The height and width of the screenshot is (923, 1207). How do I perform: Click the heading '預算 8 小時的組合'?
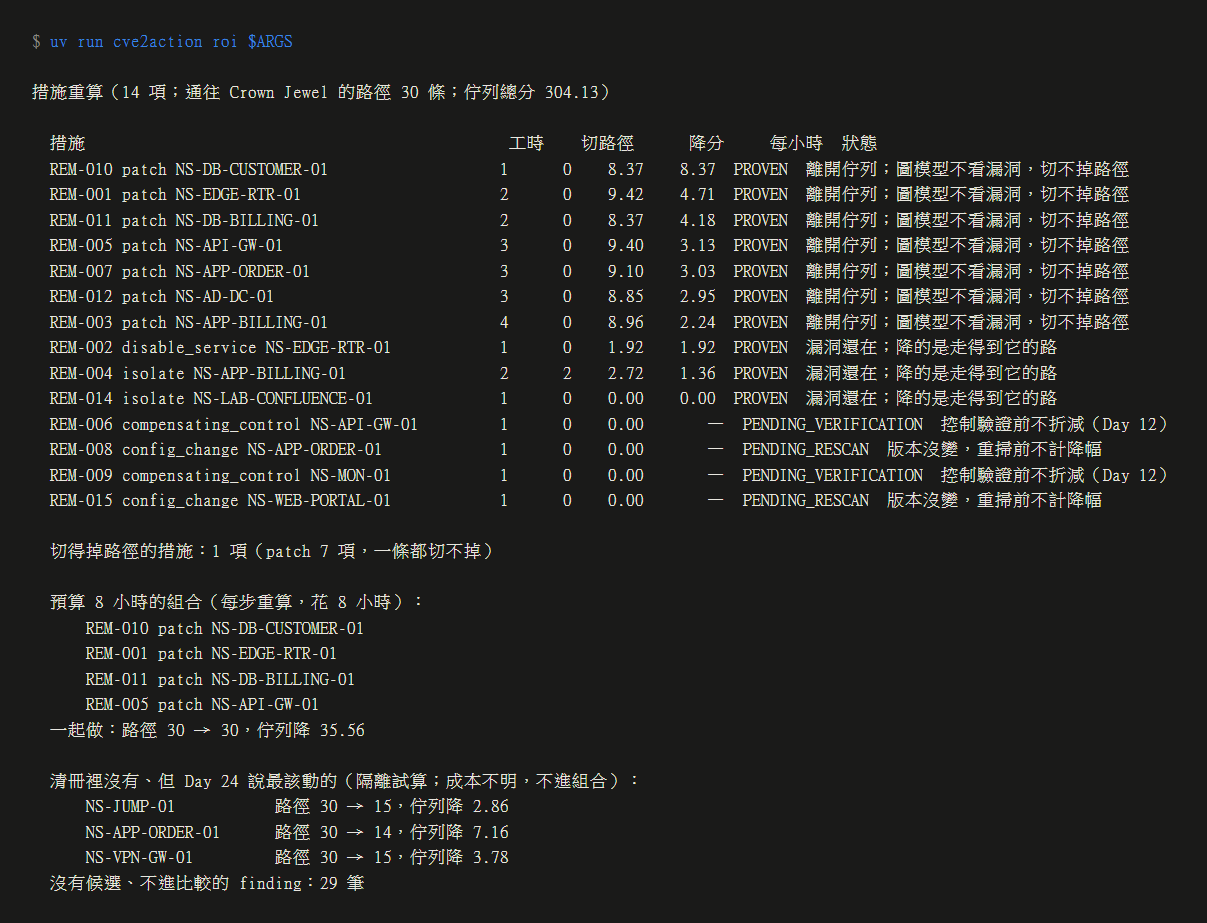pos(237,603)
